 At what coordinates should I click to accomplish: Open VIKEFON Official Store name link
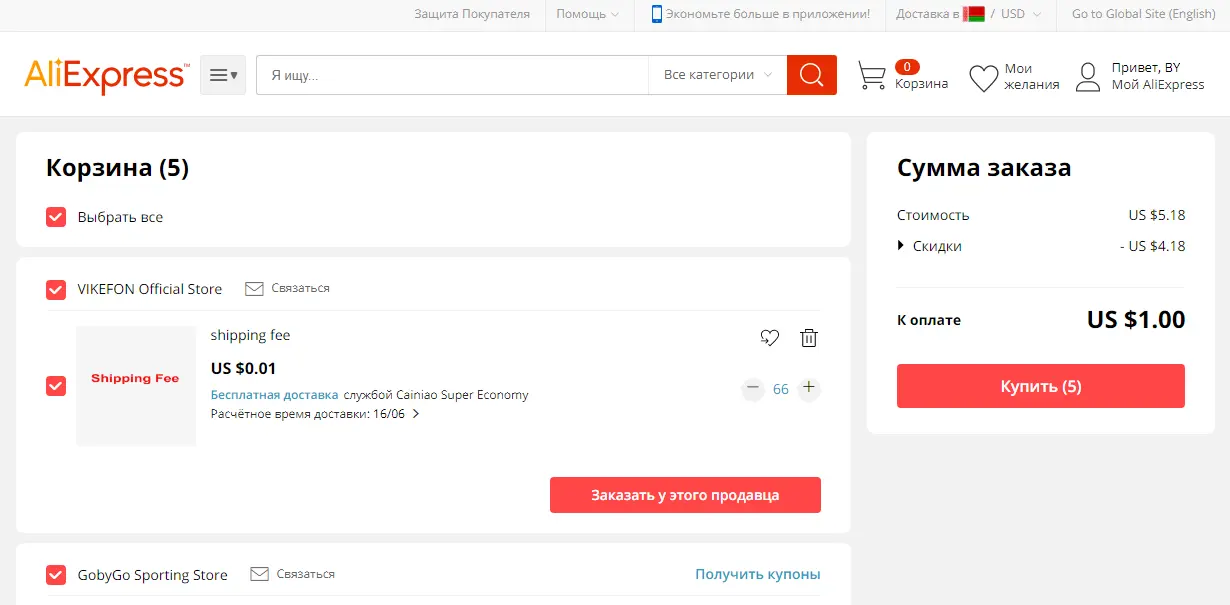click(150, 289)
